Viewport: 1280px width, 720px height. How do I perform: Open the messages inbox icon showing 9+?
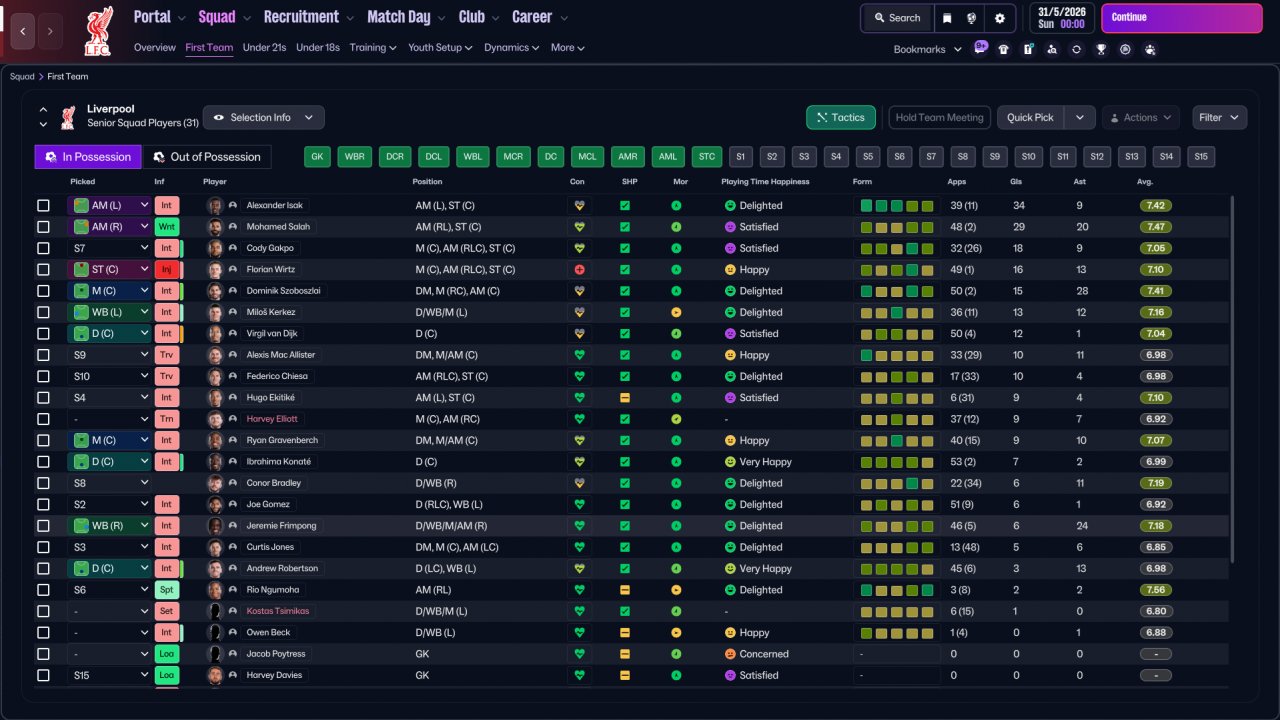coord(979,49)
